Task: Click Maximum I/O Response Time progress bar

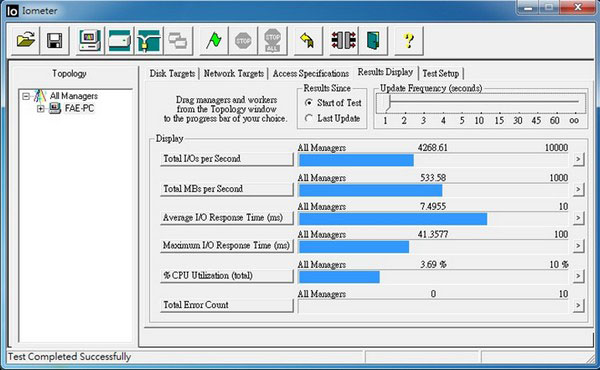Action: (x=433, y=247)
